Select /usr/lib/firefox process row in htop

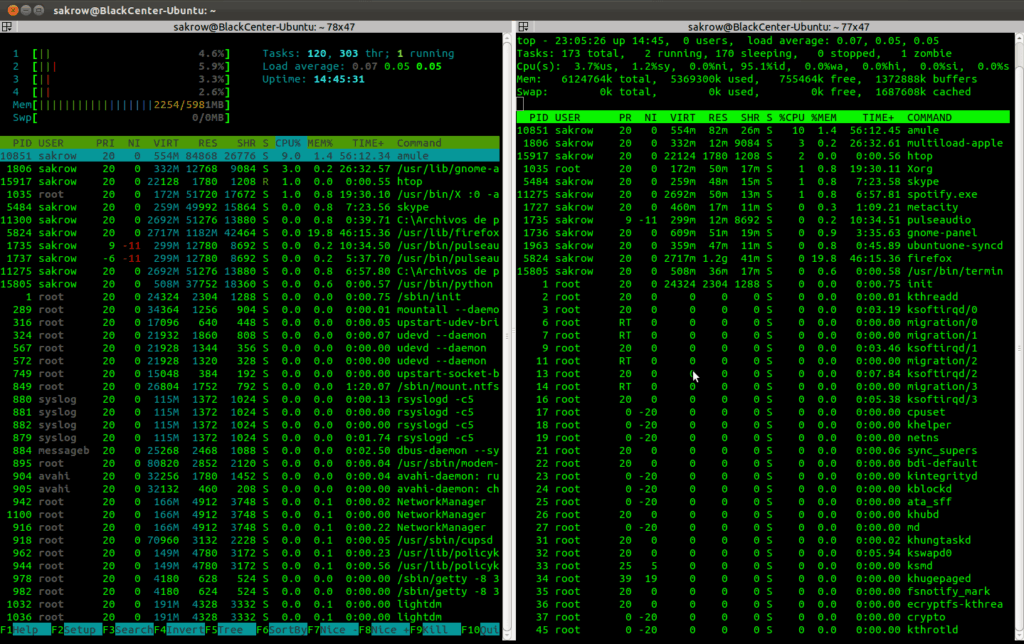click(x=250, y=233)
